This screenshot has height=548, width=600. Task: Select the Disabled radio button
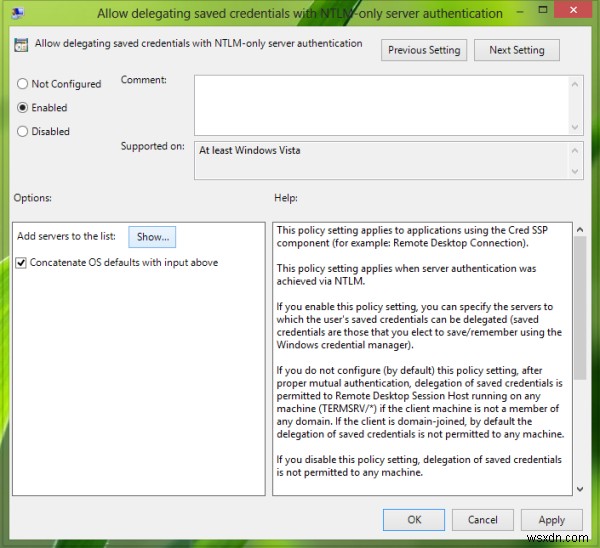click(23, 131)
